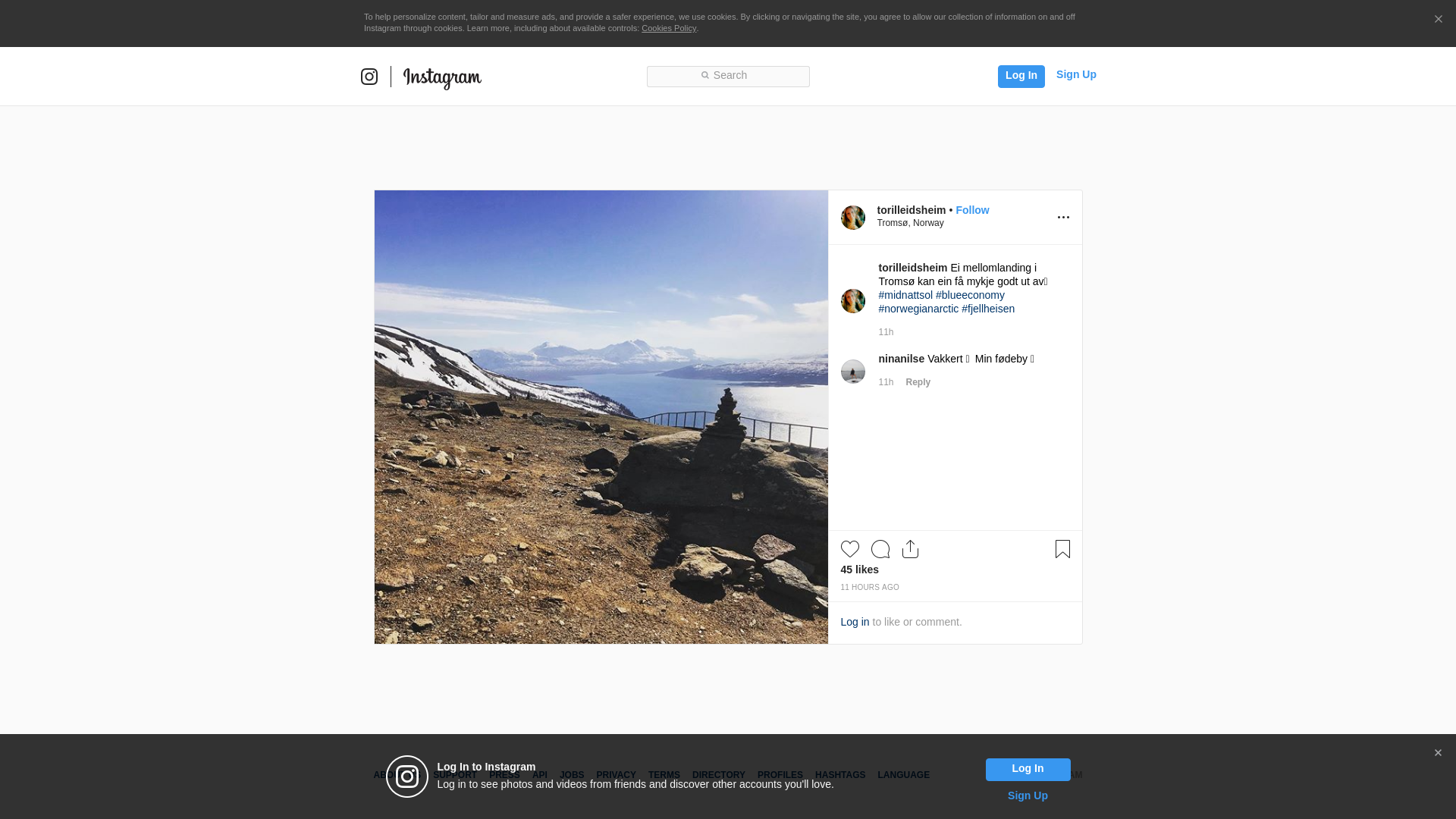The width and height of the screenshot is (1456, 819).
Task: Follow torilleidsheim
Action: click(x=972, y=210)
